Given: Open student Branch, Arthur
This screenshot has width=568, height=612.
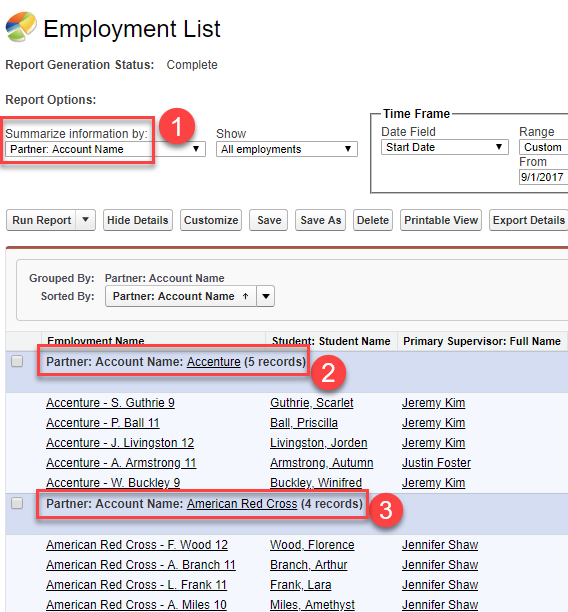Looking at the screenshot, I should point(308,565).
